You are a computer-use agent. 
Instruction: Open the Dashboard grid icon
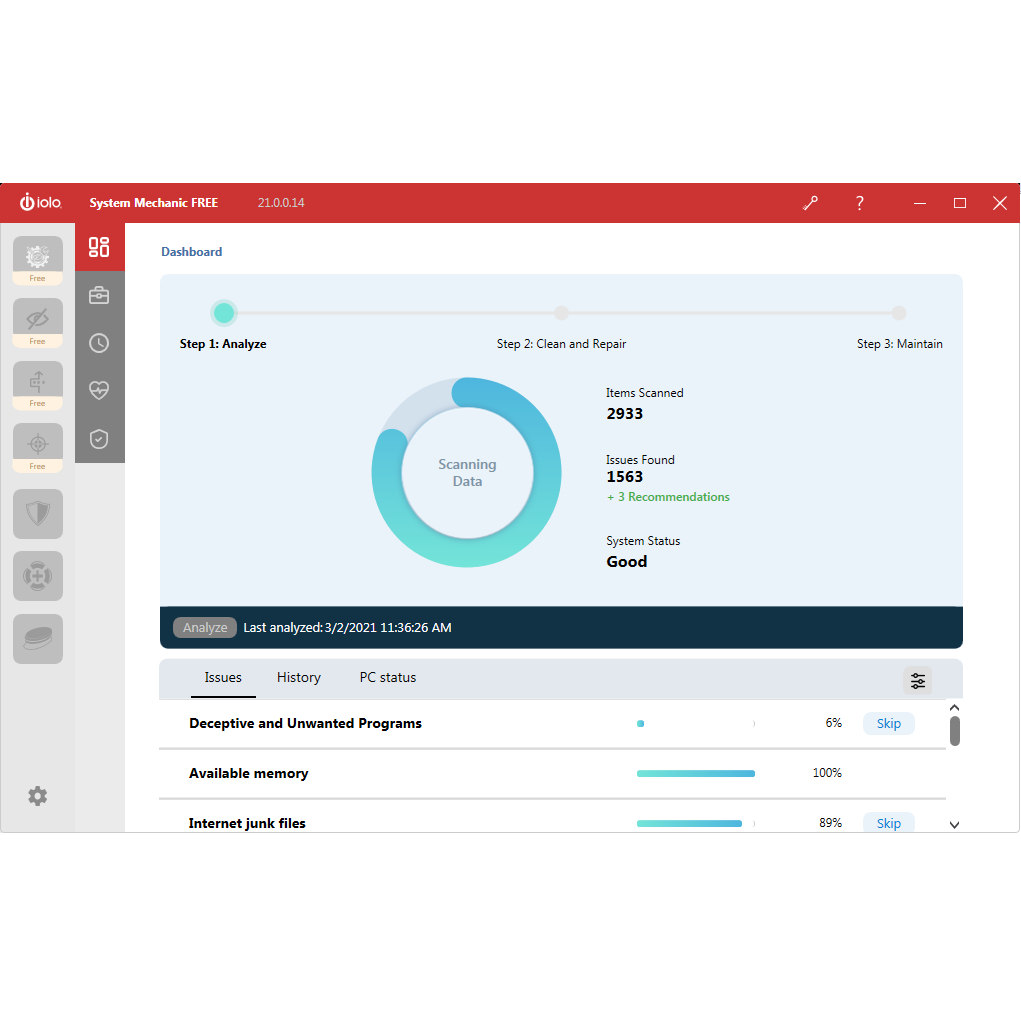coord(99,247)
